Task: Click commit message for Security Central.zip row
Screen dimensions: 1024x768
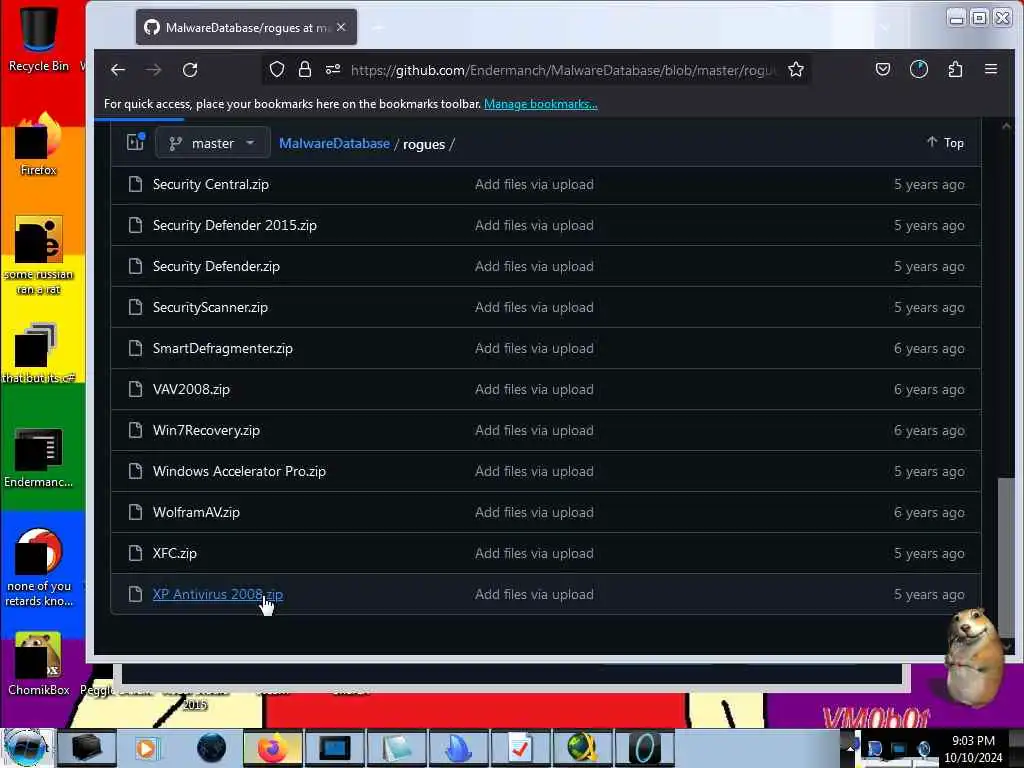Action: point(534,184)
